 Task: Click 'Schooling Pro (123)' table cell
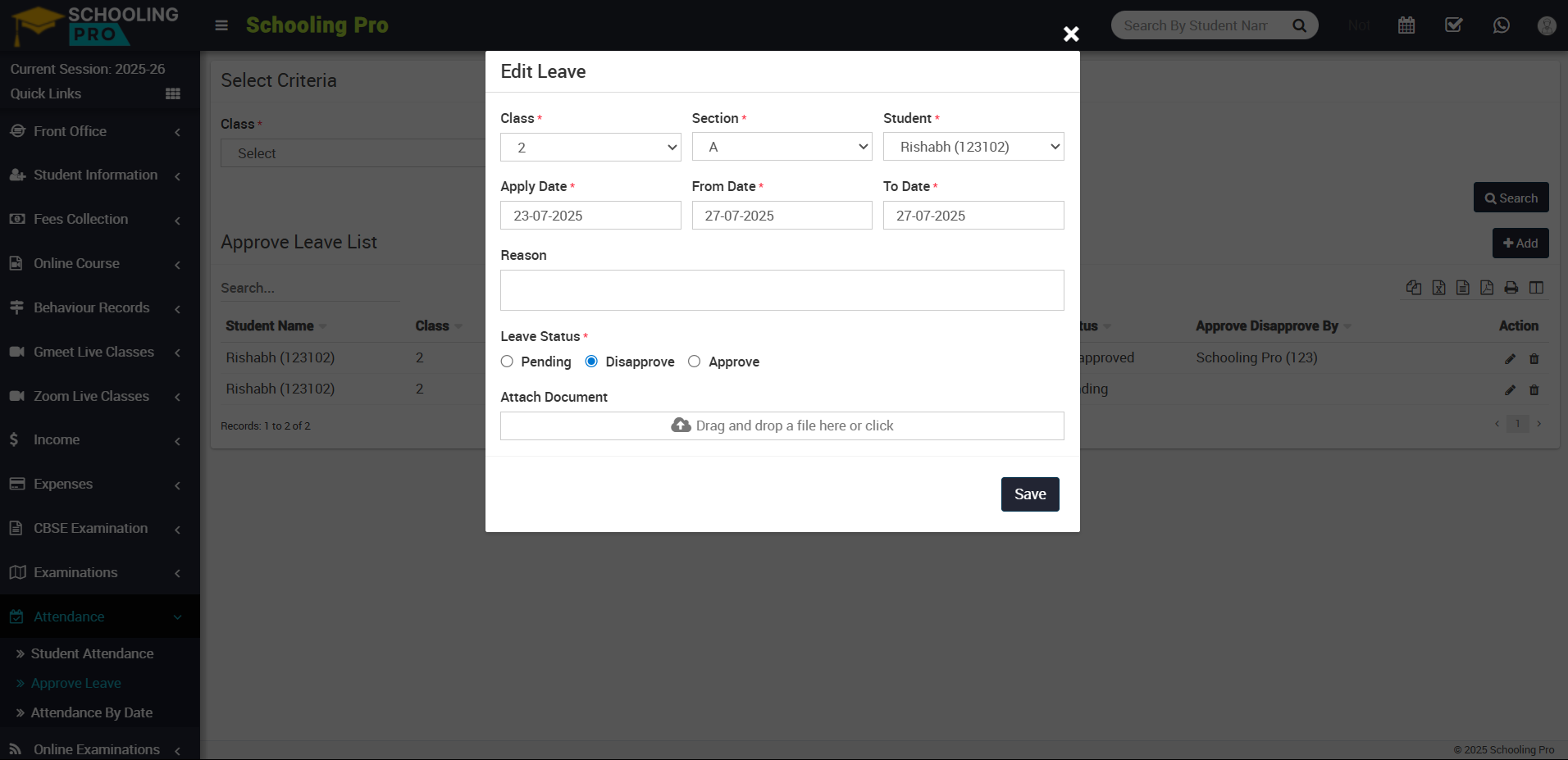1256,357
